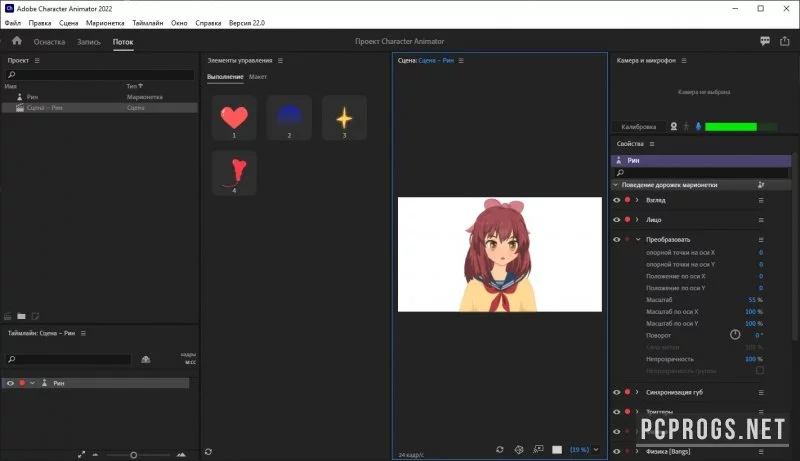Toggle the Рин track eye in timeline

(x=10, y=383)
